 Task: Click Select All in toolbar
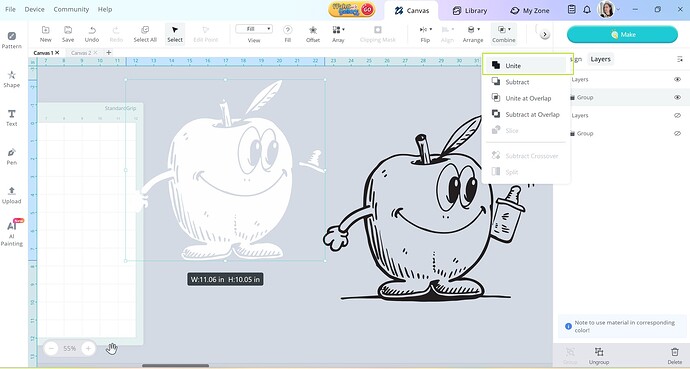coord(145,34)
